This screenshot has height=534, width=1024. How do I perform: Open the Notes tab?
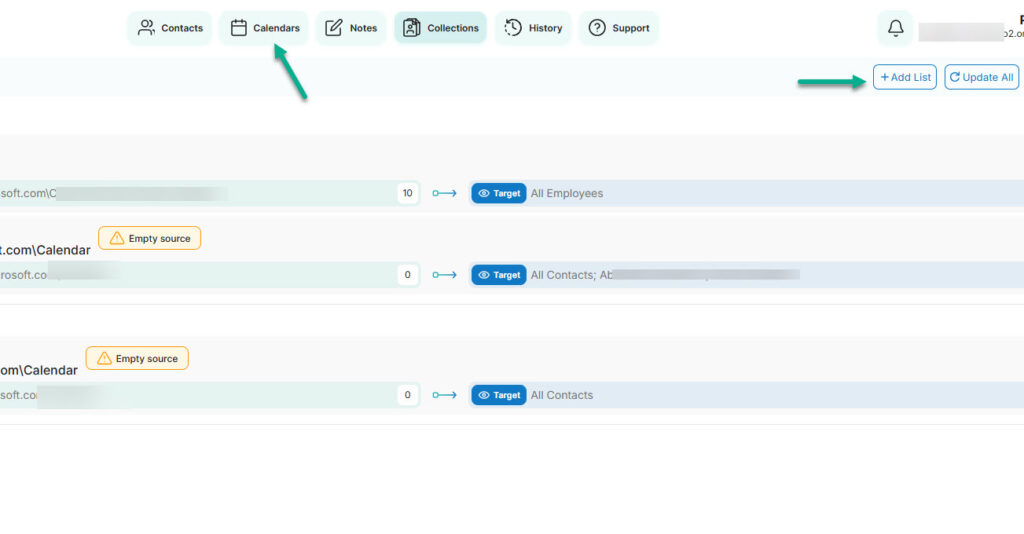(x=351, y=28)
